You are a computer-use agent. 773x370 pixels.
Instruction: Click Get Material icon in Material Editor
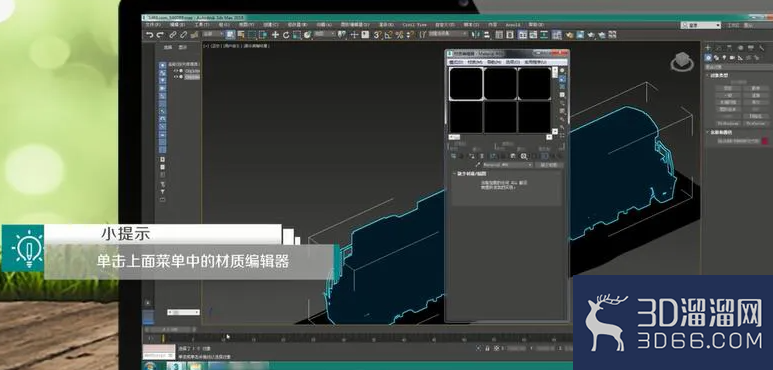[x=454, y=156]
